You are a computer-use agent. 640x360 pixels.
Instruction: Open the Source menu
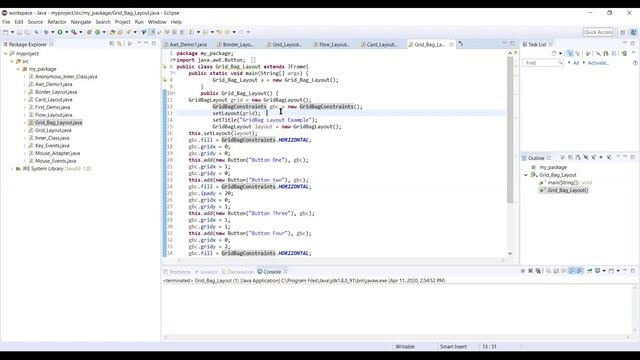(35, 22)
